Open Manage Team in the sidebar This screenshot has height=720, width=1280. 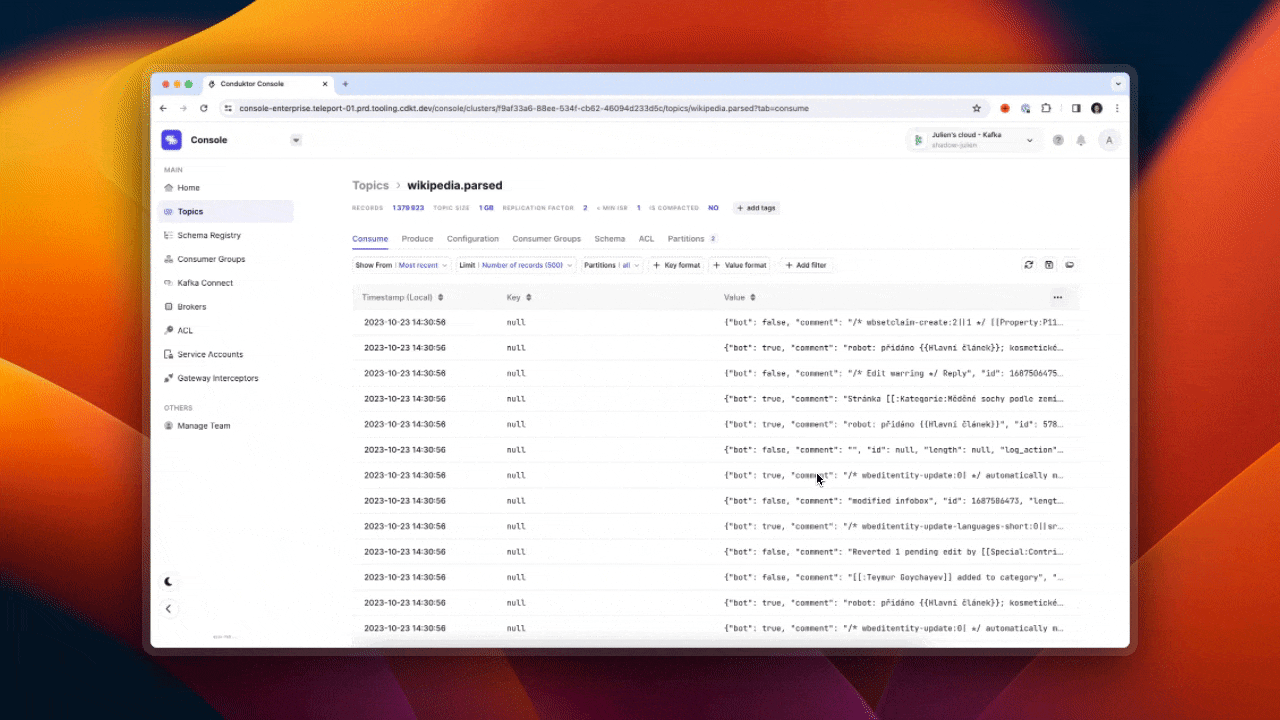pyautogui.click(x=226, y=426)
